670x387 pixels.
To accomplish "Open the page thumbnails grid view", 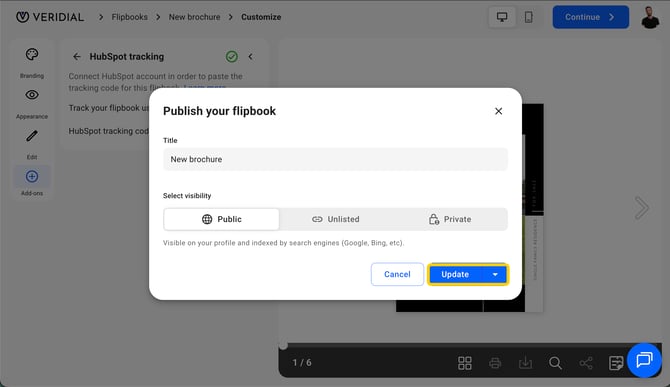I will coord(464,363).
